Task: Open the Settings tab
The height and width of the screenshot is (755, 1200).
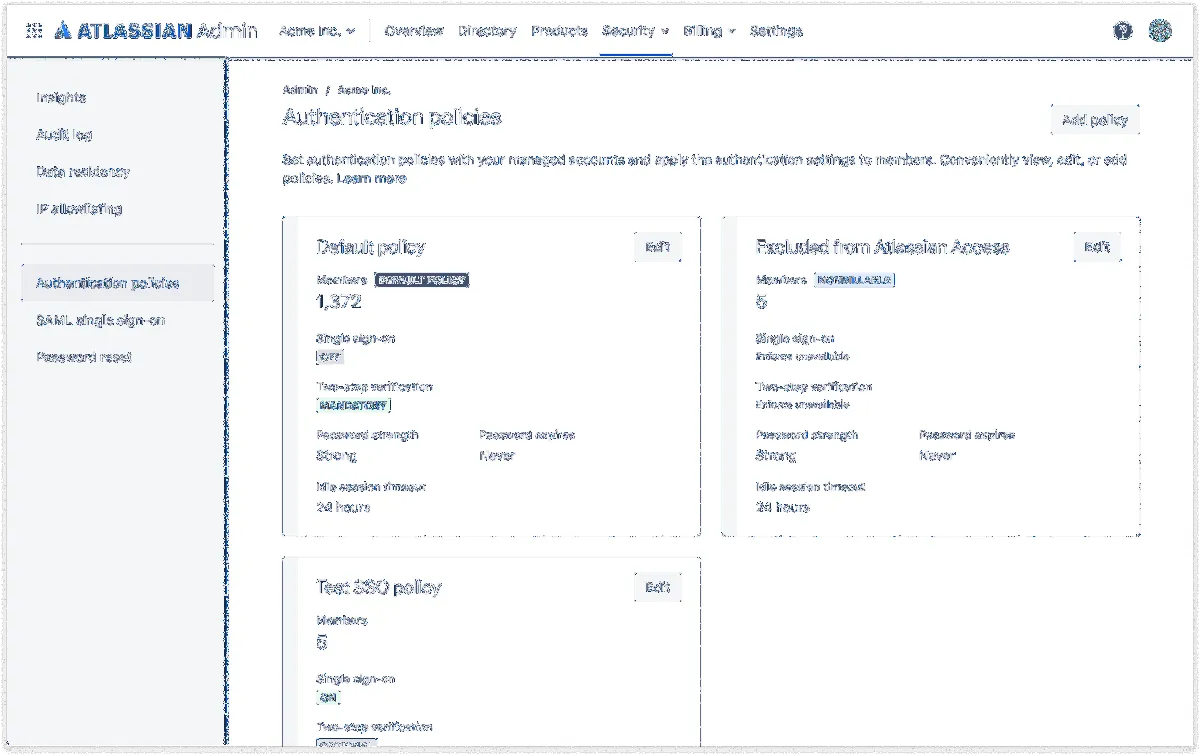Action: 776,31
